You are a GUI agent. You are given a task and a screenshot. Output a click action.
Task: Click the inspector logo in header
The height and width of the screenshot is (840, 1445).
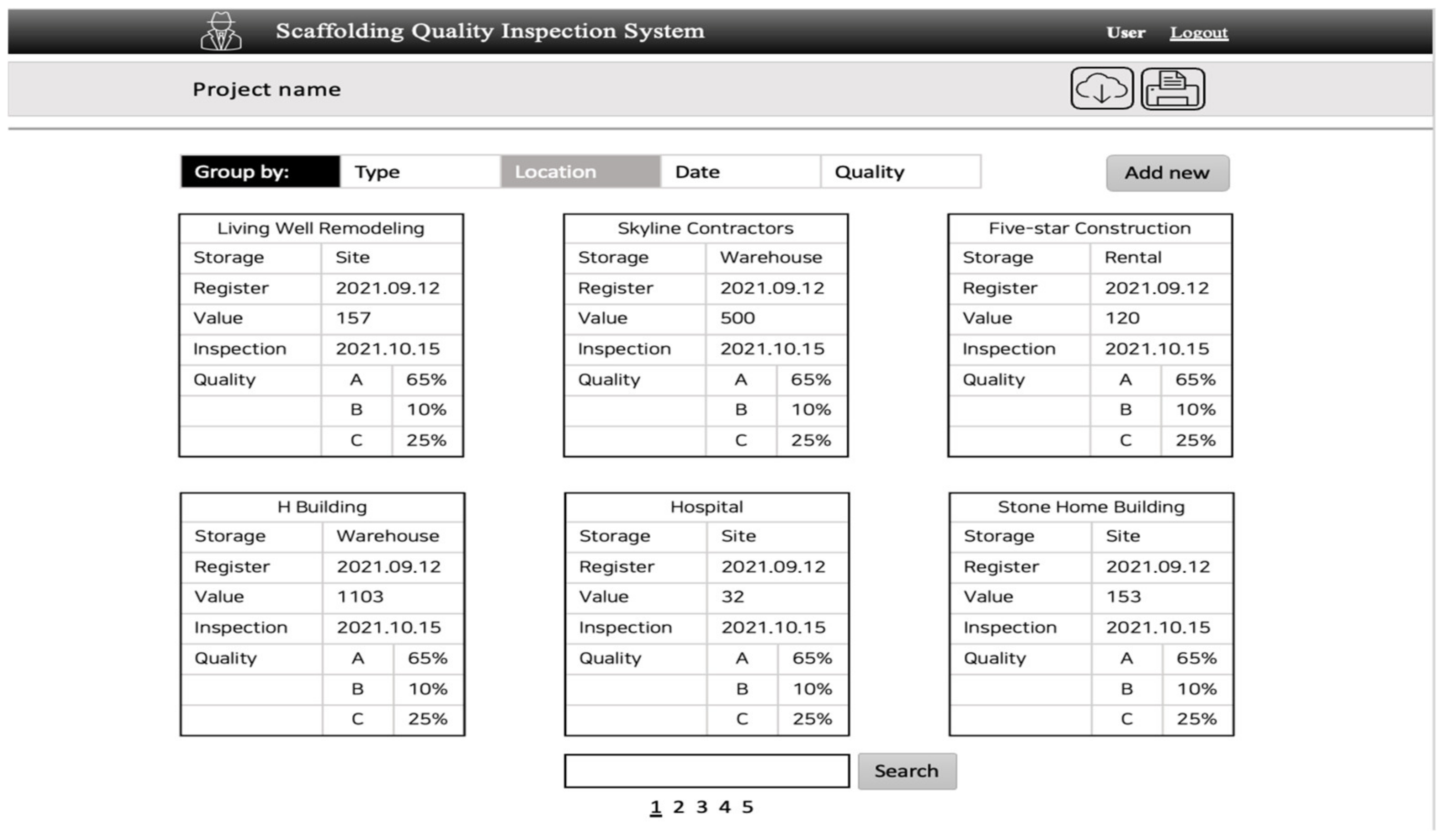click(x=221, y=32)
